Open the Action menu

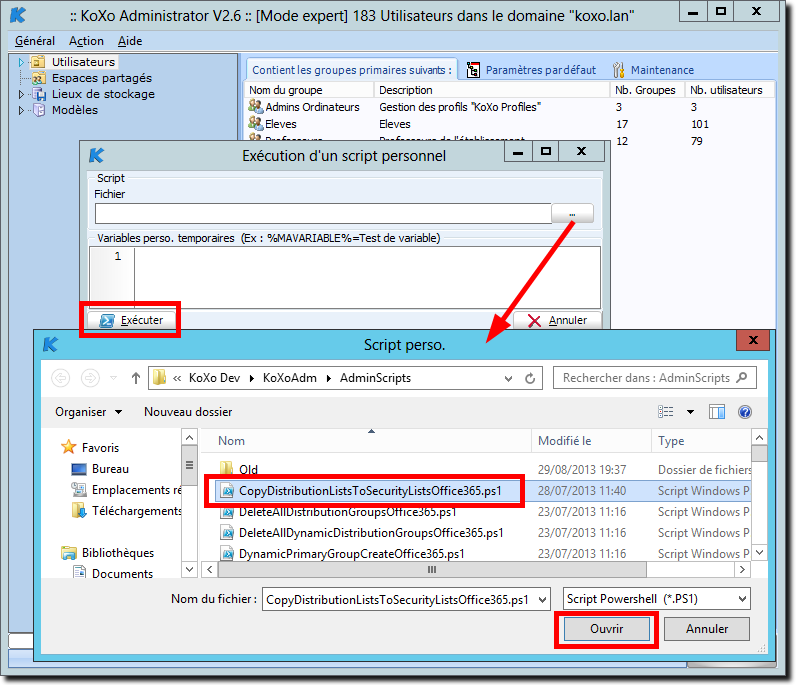click(x=86, y=41)
